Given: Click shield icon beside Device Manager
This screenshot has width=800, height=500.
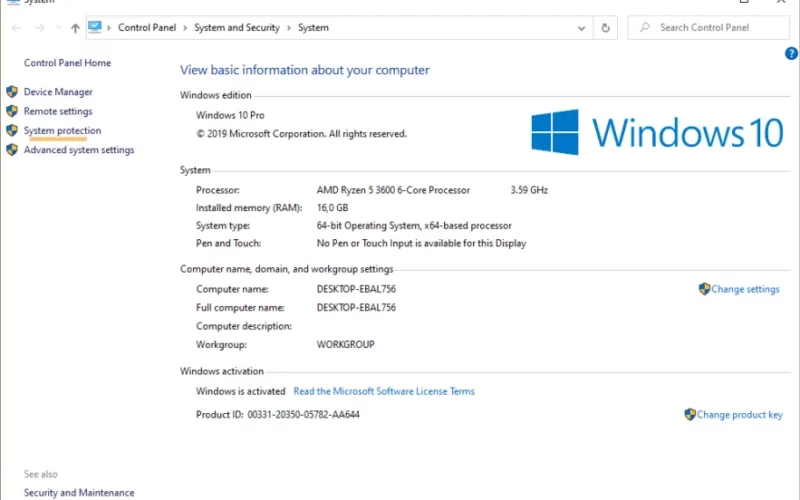Looking at the screenshot, I should (12, 92).
